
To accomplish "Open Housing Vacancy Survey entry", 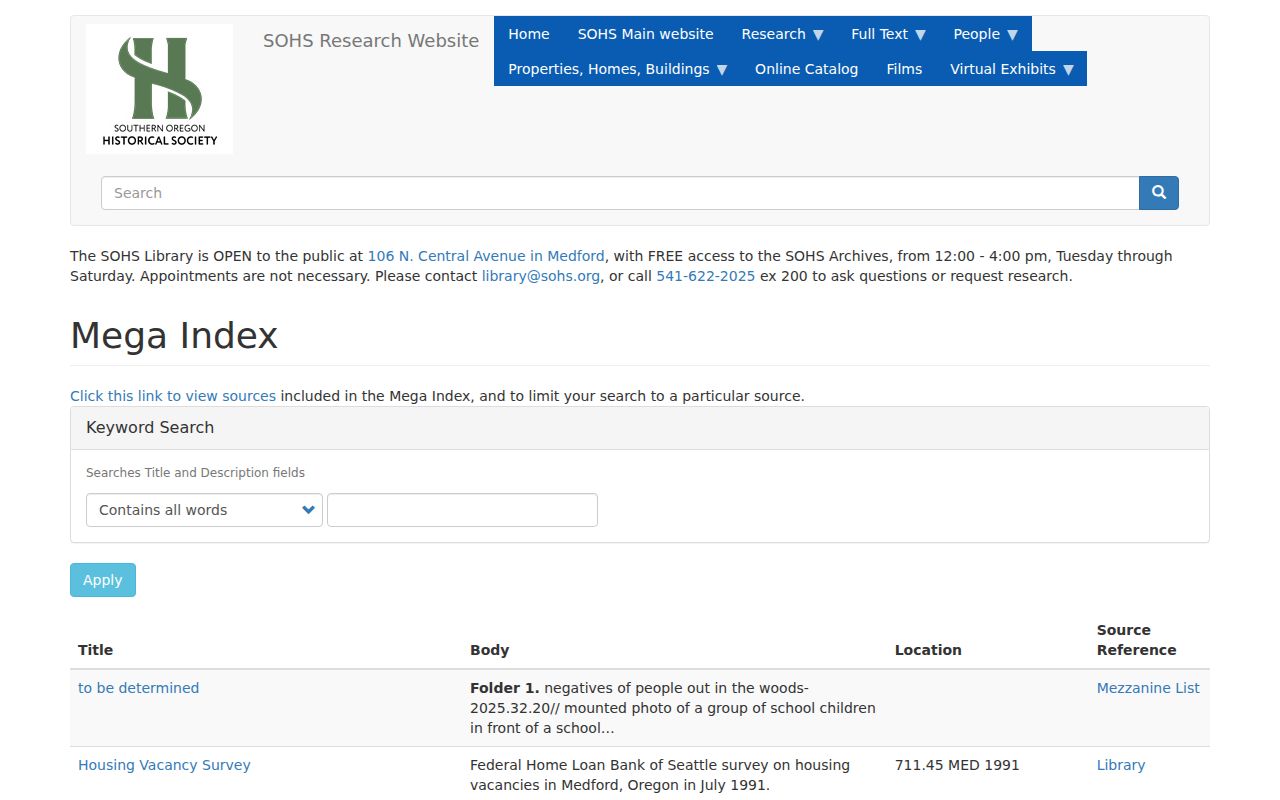I will pyautogui.click(x=164, y=765).
